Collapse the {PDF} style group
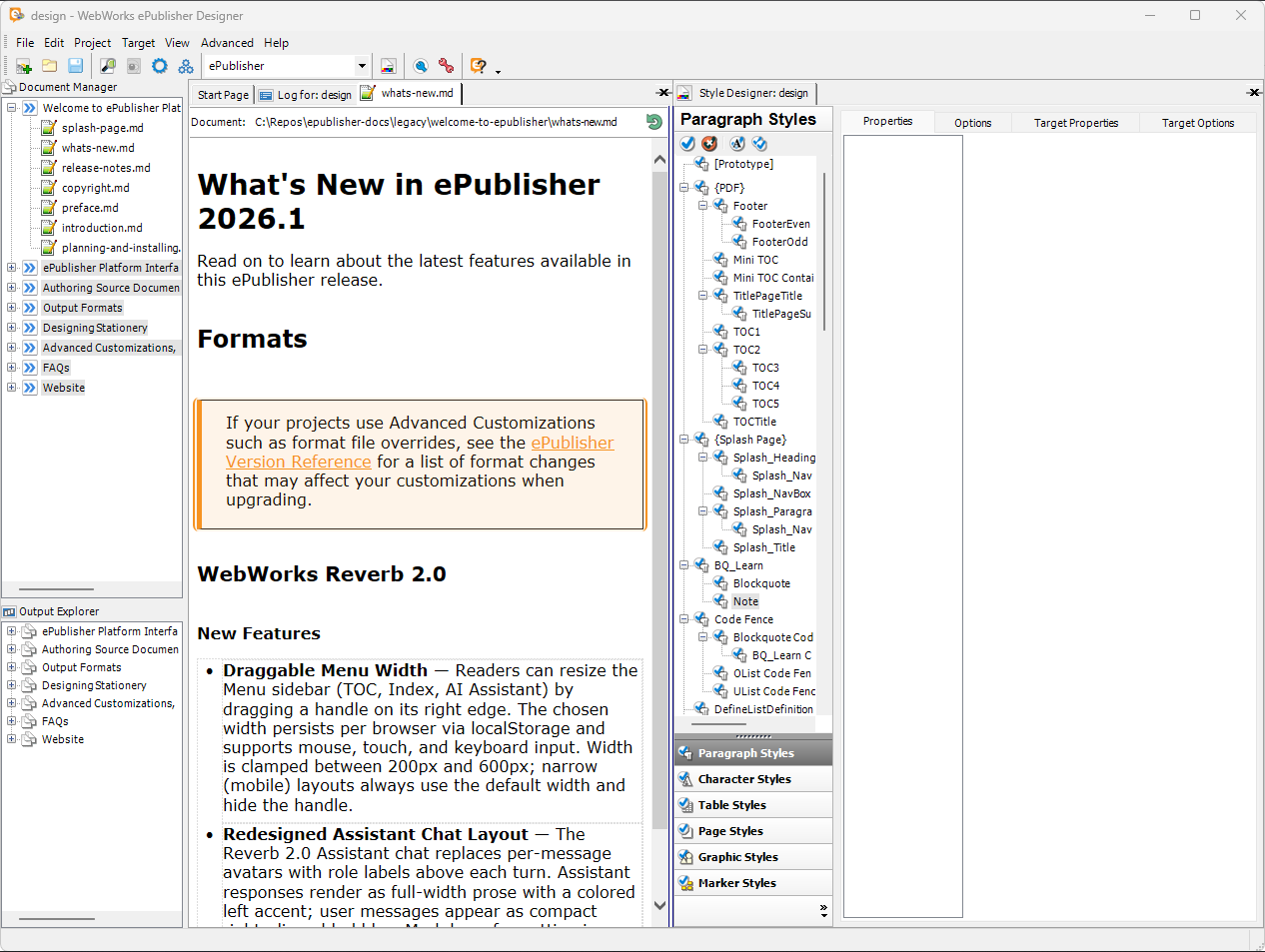This screenshot has height=952, width=1265. pyautogui.click(x=684, y=188)
